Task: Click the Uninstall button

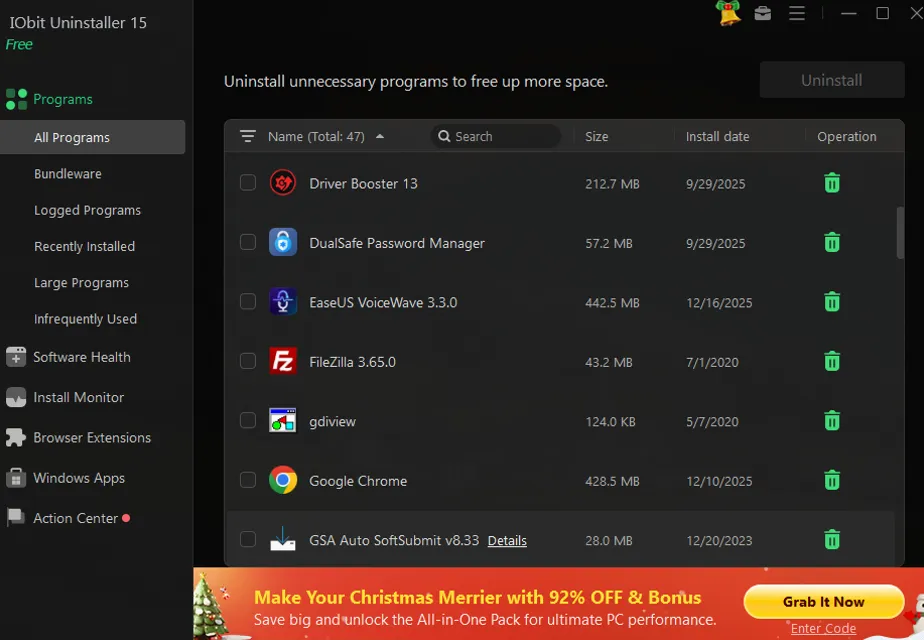Action: pyautogui.click(x=831, y=80)
